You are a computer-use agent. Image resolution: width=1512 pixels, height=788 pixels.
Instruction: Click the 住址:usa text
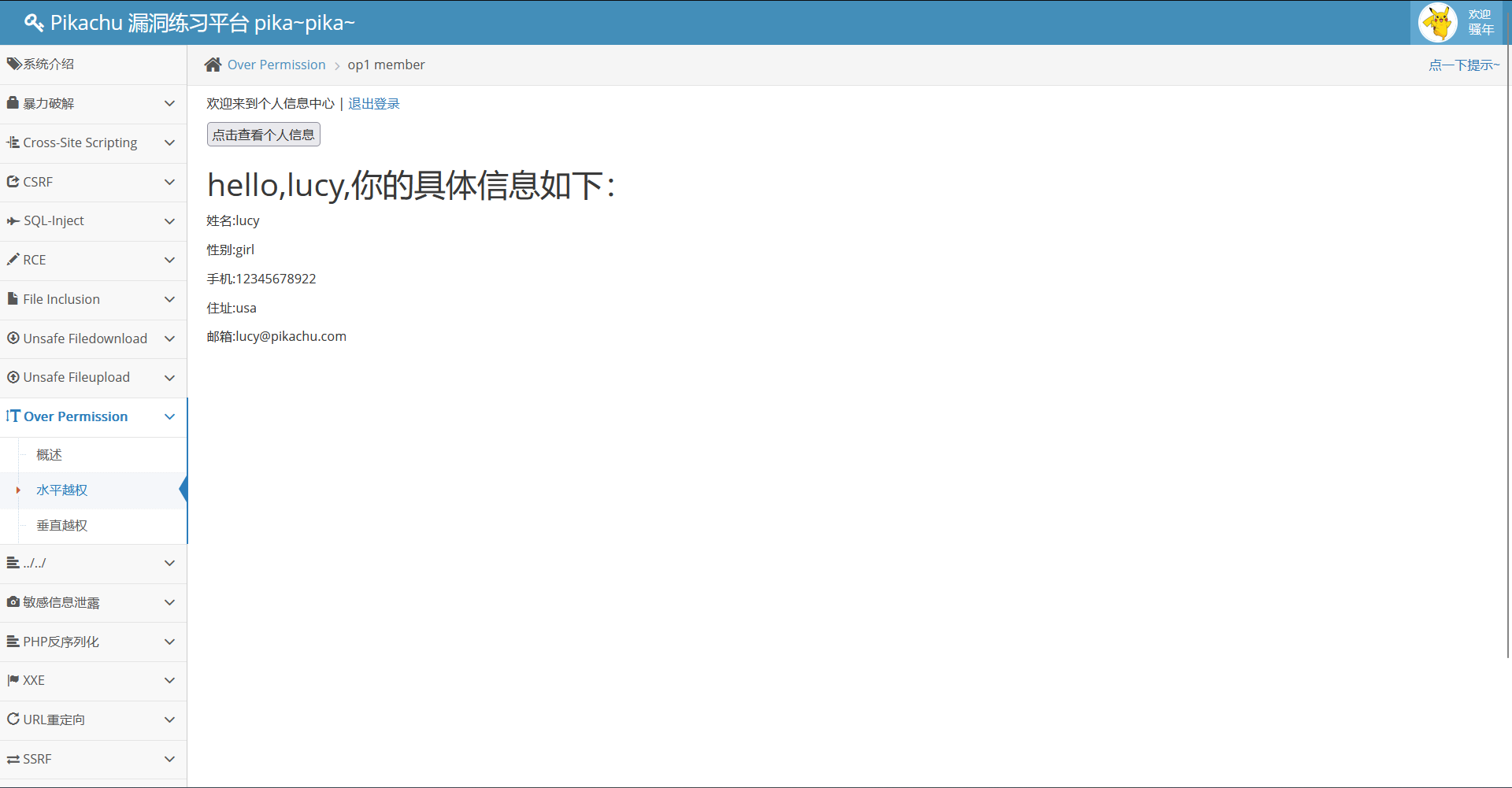coord(232,308)
